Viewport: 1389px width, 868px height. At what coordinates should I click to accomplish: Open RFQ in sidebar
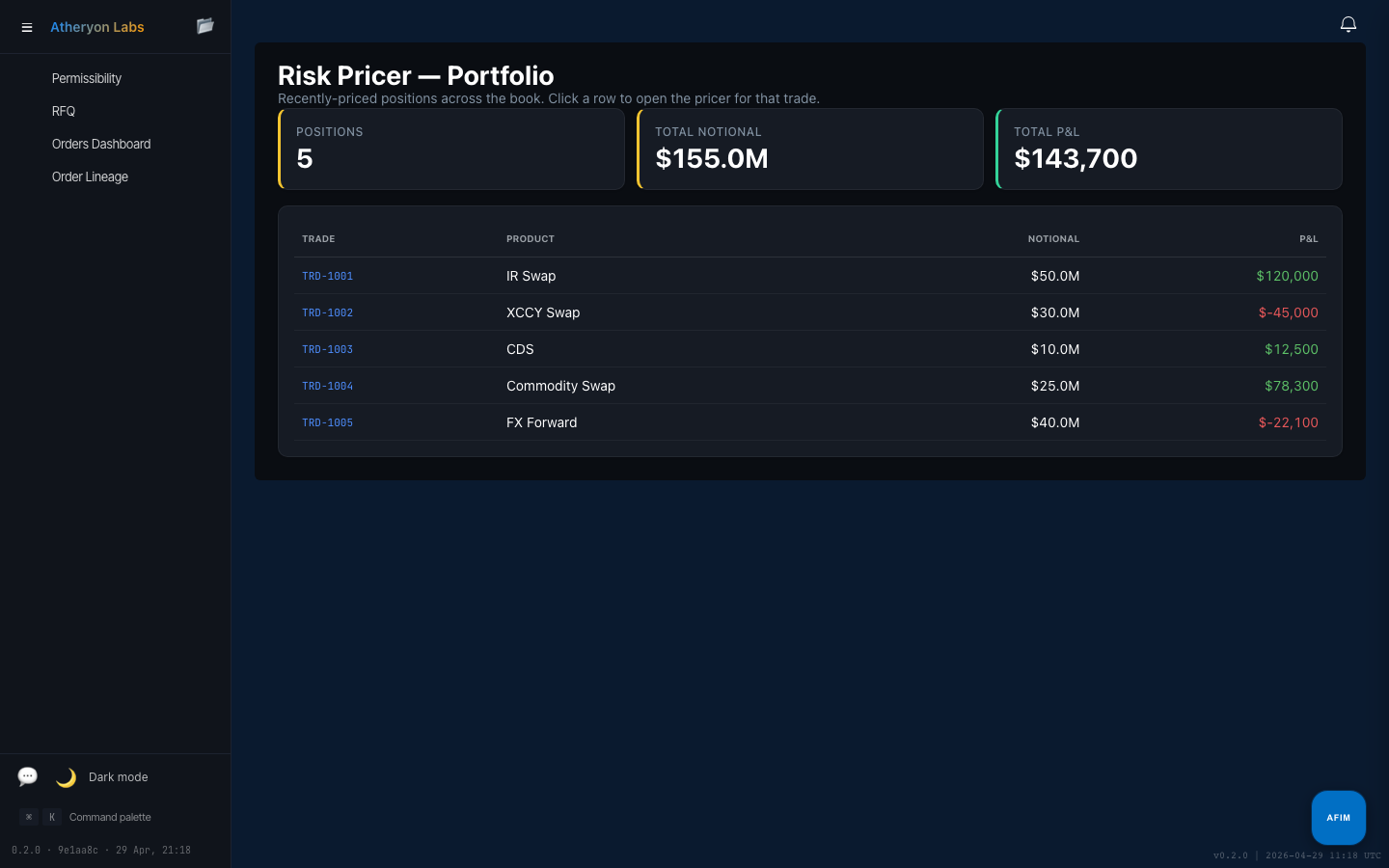pyautogui.click(x=64, y=111)
